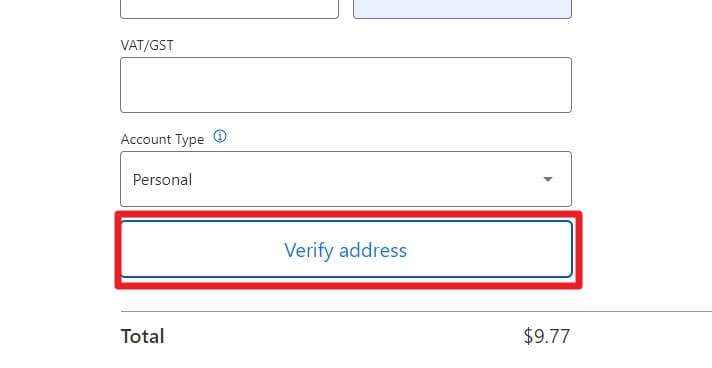This screenshot has height=368, width=712.
Task: Focus the VAT/GST input field
Action: pyautogui.click(x=346, y=85)
